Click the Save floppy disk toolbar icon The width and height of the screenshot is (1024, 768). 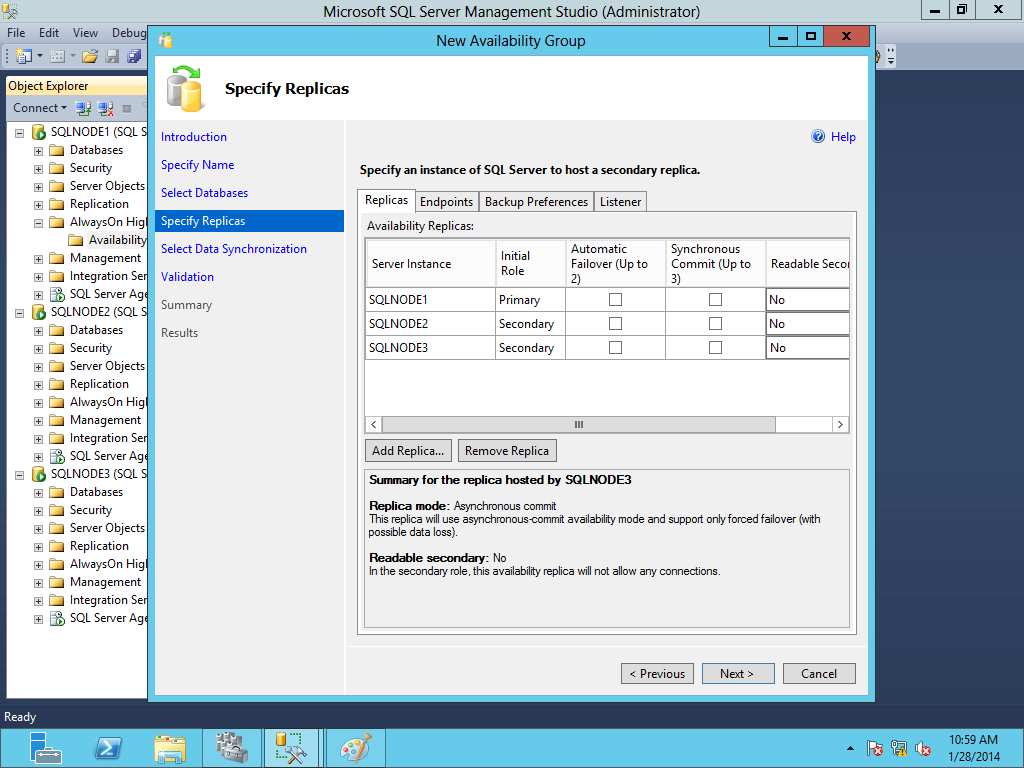click(x=112, y=57)
